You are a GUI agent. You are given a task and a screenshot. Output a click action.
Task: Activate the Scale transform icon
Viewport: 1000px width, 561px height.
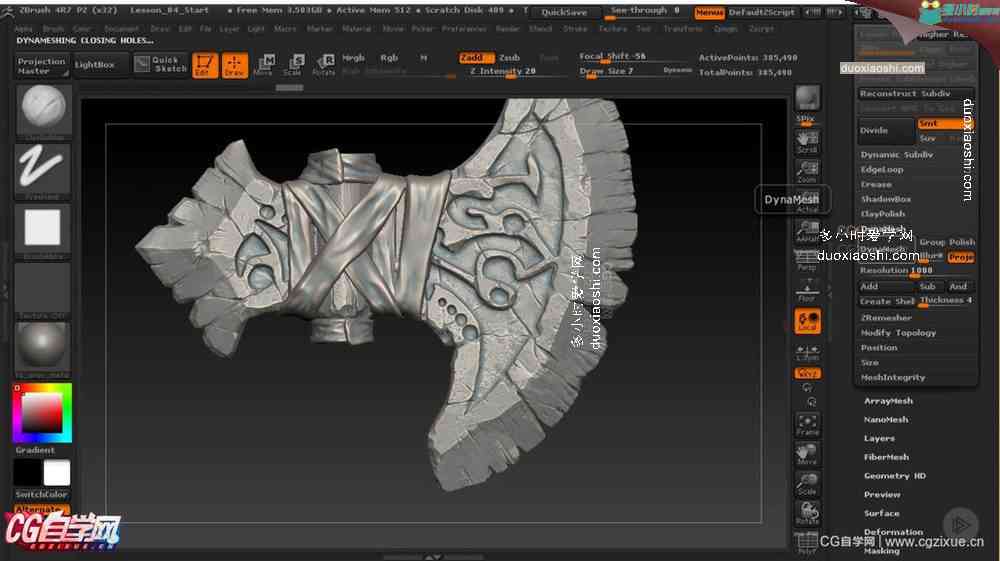click(x=293, y=65)
